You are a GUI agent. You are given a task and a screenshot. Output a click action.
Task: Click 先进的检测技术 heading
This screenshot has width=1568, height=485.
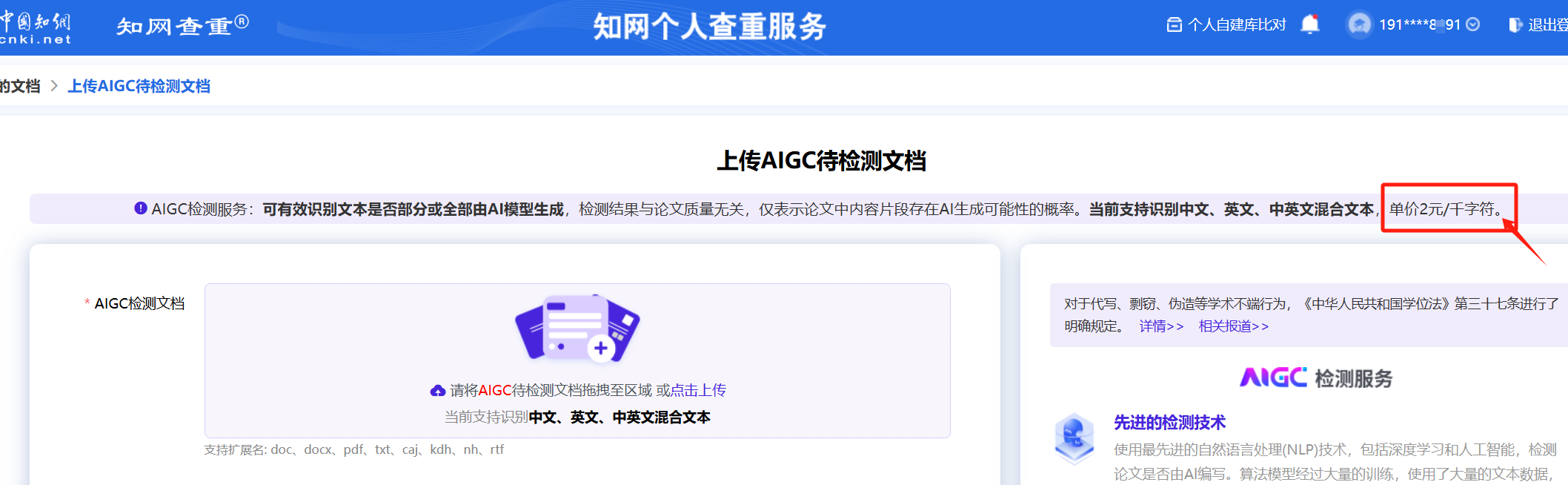[x=1170, y=423]
